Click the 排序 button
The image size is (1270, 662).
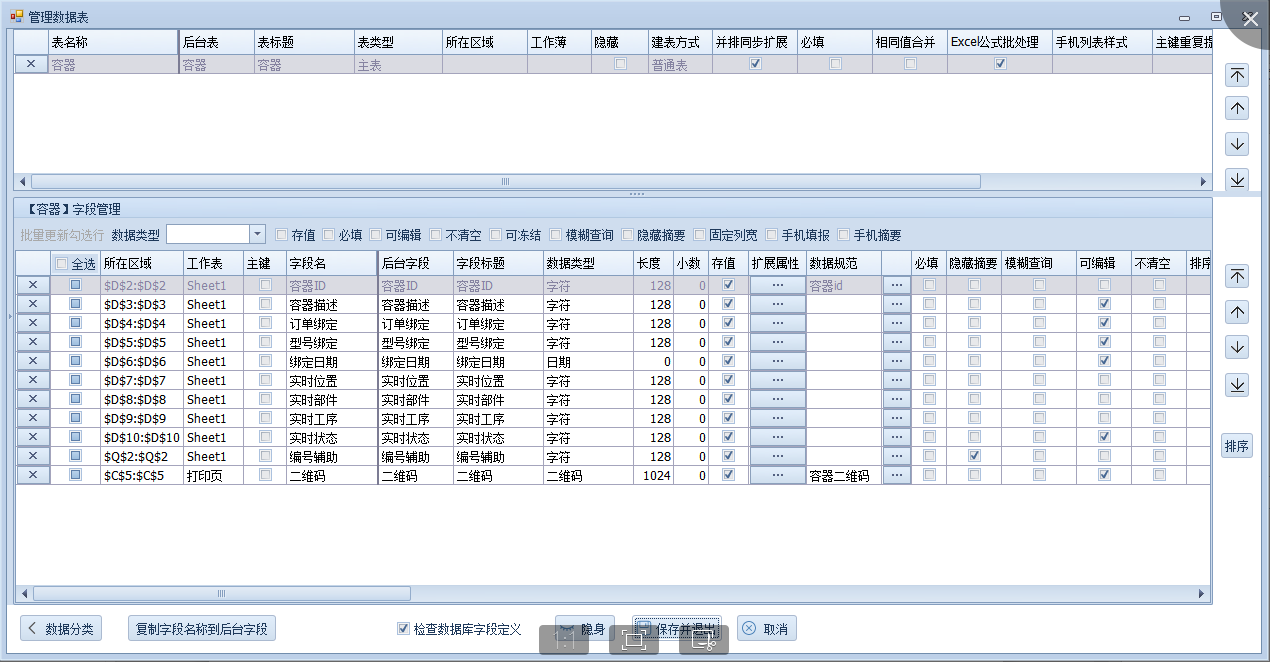1236,446
